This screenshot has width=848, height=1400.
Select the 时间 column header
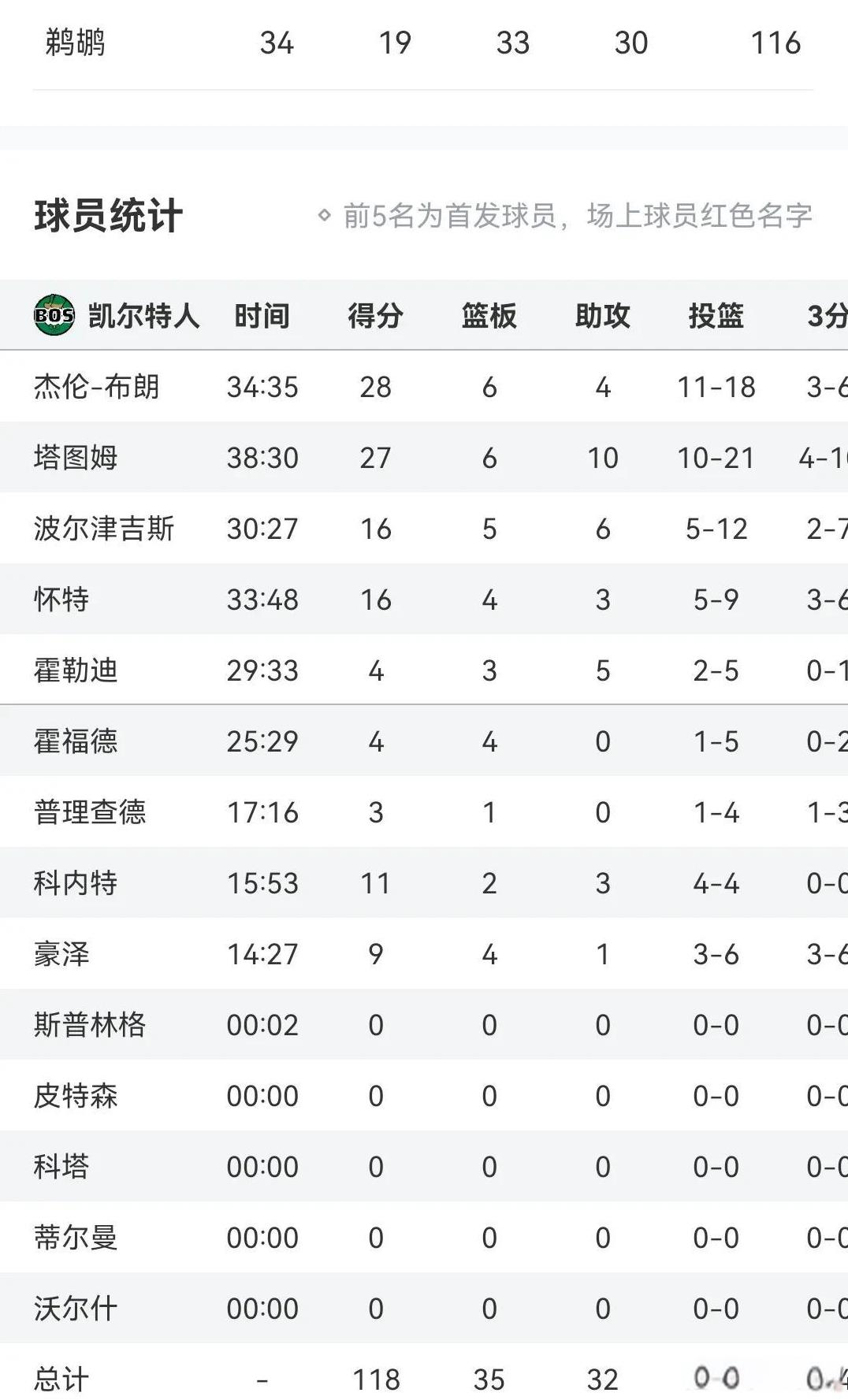(262, 316)
